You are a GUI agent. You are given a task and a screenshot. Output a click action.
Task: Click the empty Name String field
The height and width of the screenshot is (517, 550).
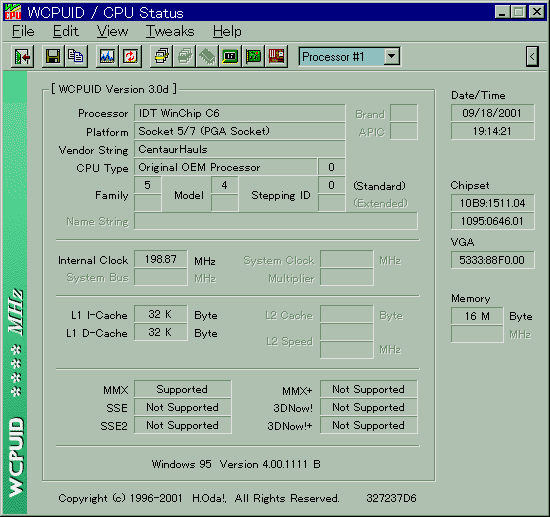[x=276, y=221]
